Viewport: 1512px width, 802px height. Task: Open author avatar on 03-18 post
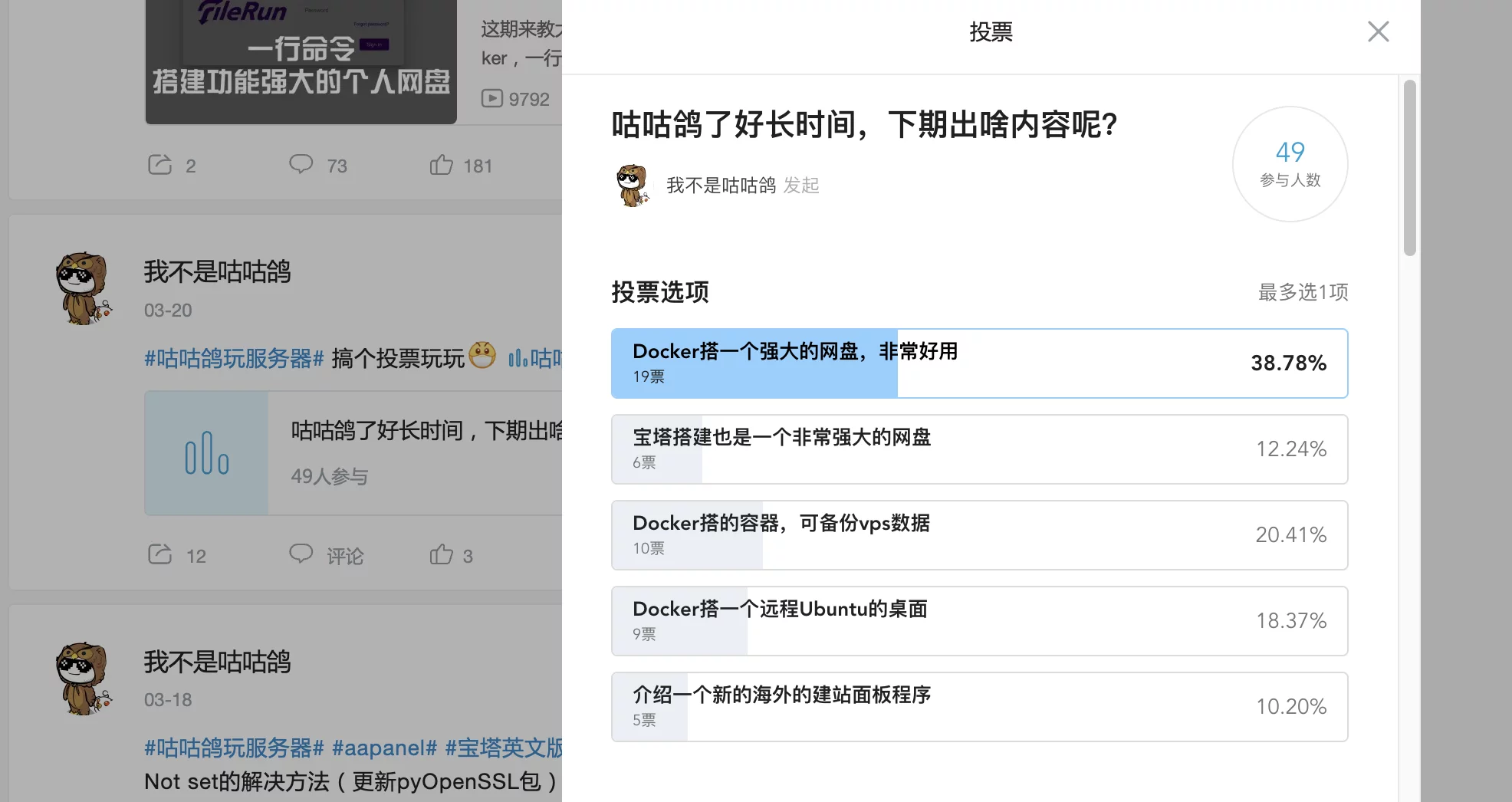(x=84, y=679)
